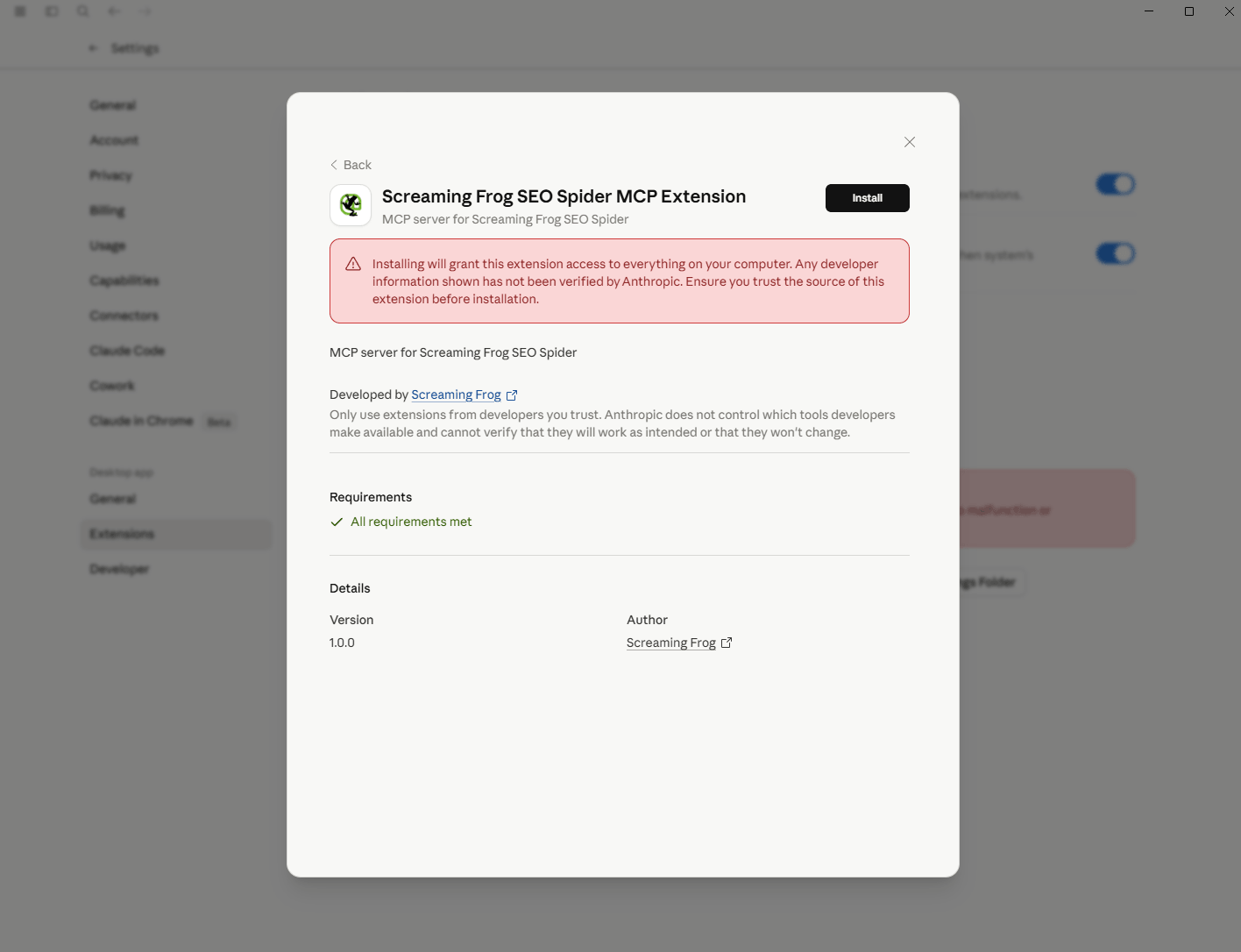1241x952 pixels.
Task: Click the warning triangle icon in red banner
Action: pos(353,264)
